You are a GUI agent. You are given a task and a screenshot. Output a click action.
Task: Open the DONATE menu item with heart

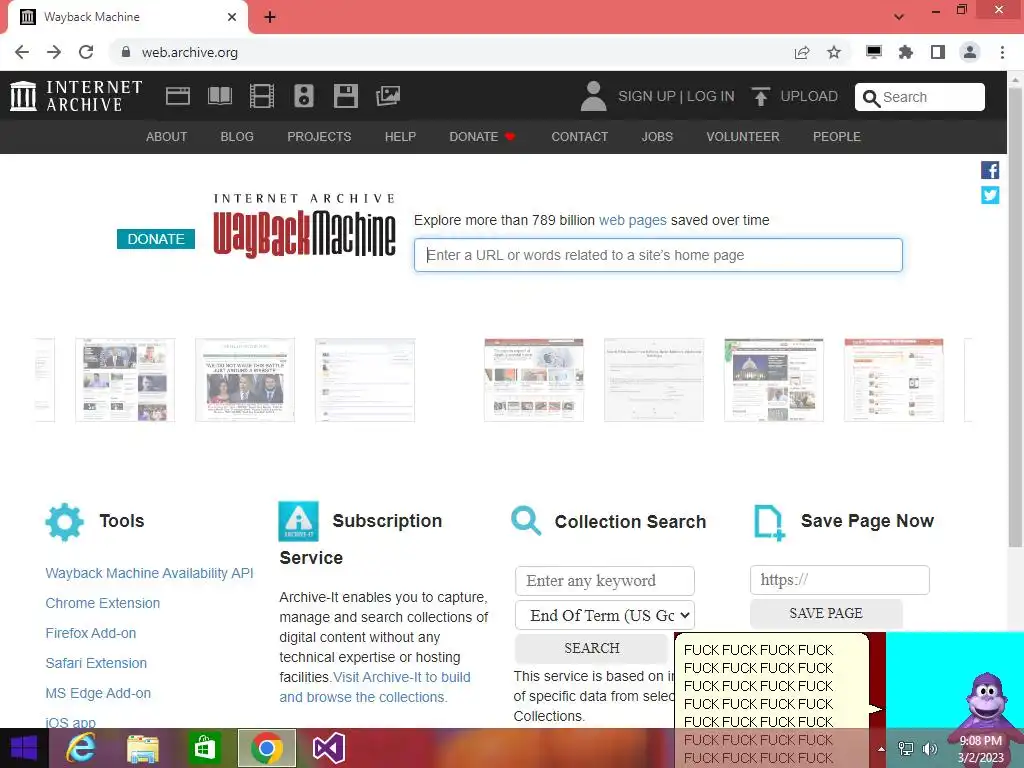[x=483, y=136]
